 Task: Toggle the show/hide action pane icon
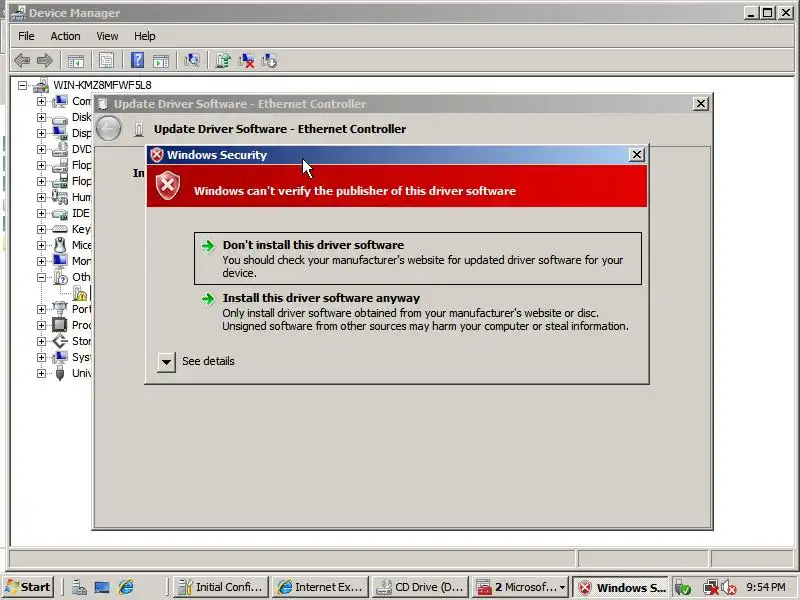[161, 61]
